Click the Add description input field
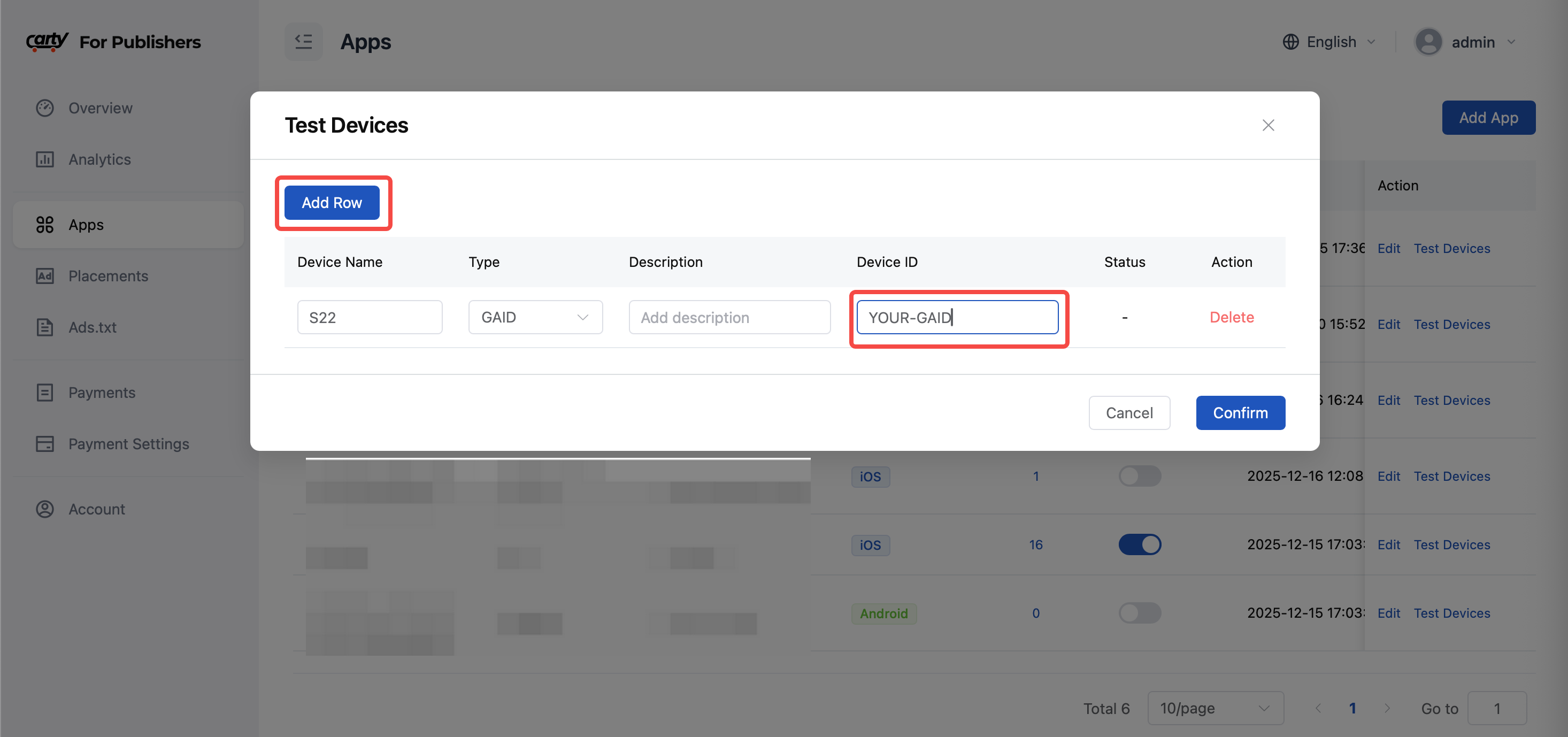Viewport: 1568px width, 737px height. 729,317
